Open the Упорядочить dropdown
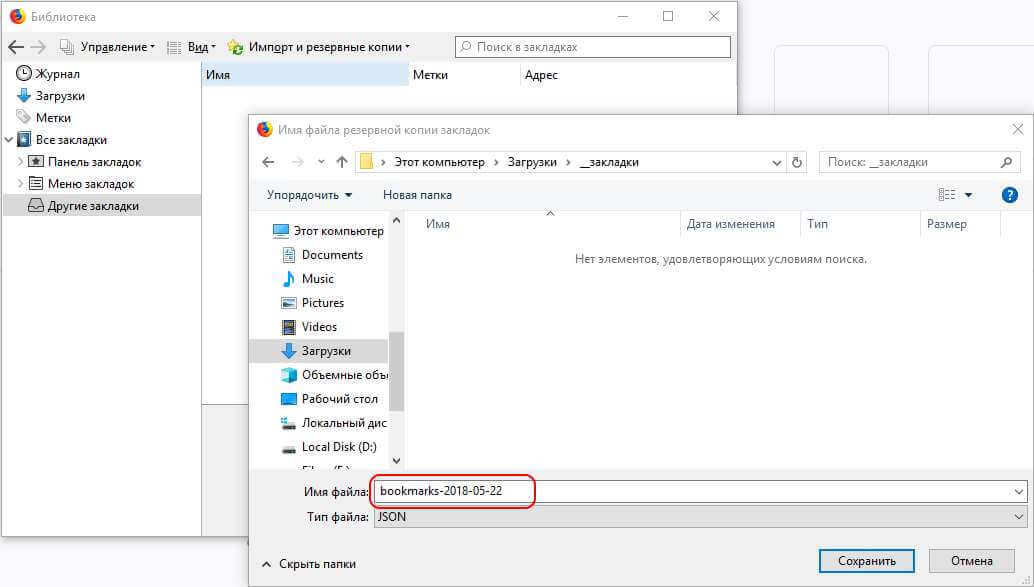The image size is (1034, 587). click(309, 195)
